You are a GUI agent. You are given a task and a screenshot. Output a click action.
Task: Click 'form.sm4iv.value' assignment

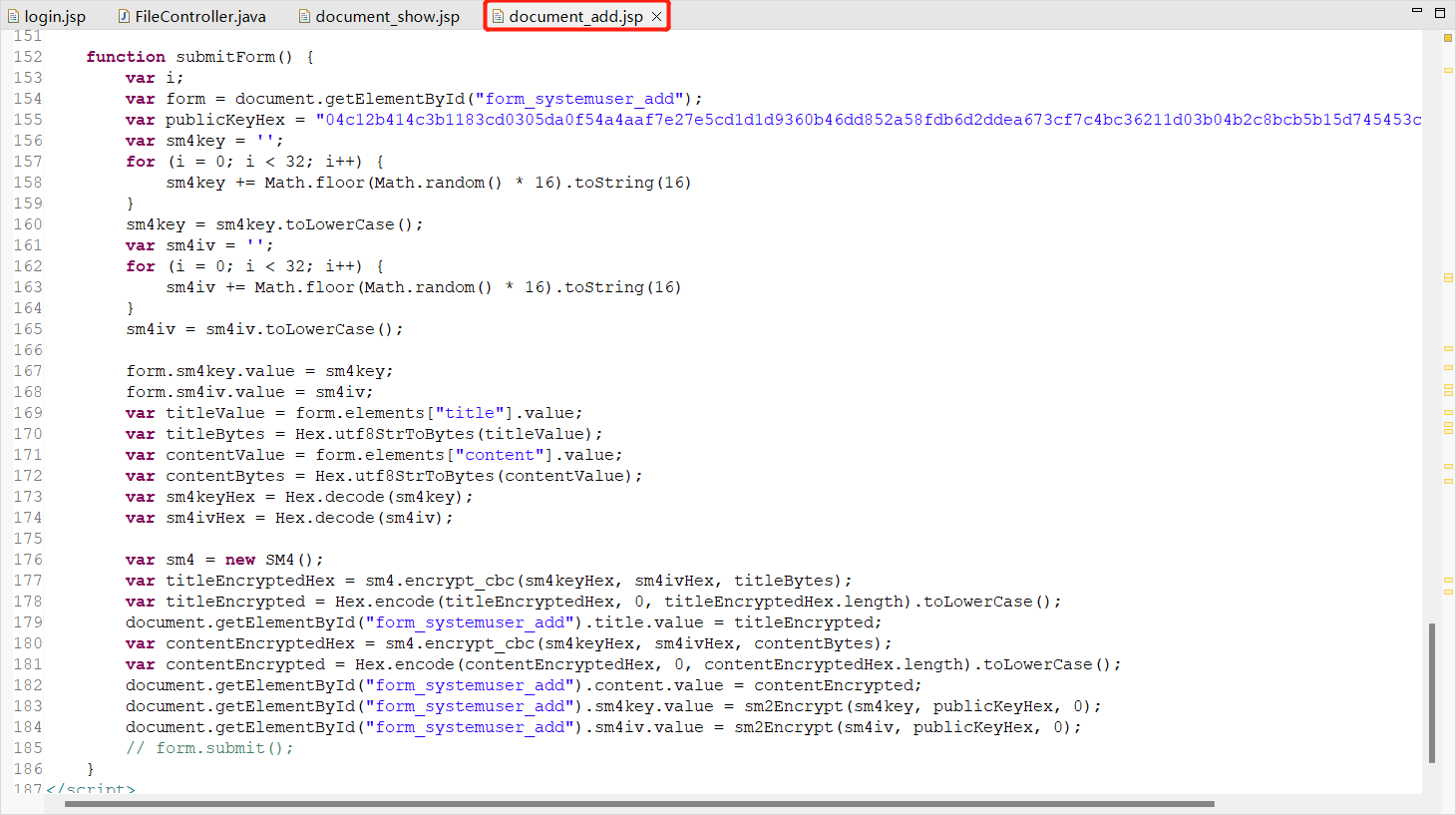[249, 392]
